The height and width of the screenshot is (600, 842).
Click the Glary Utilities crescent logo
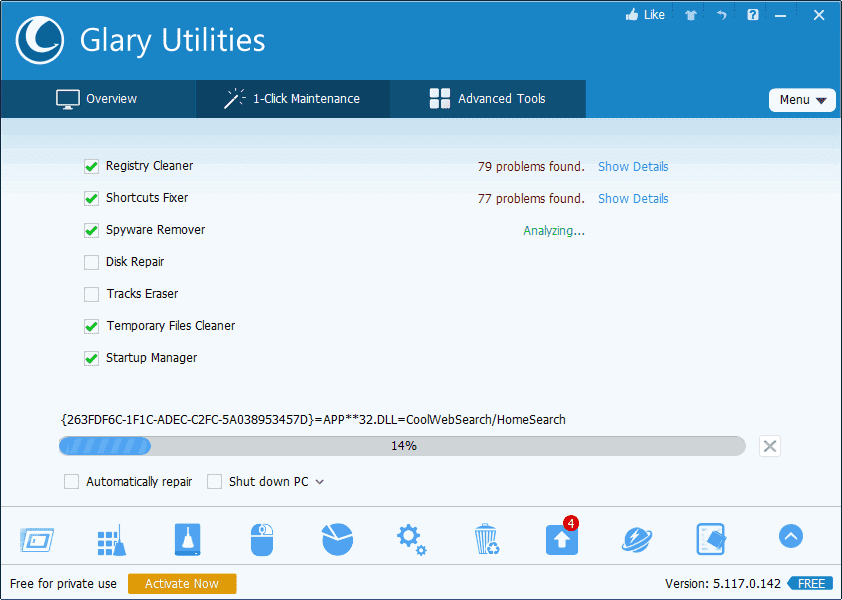(x=40, y=40)
